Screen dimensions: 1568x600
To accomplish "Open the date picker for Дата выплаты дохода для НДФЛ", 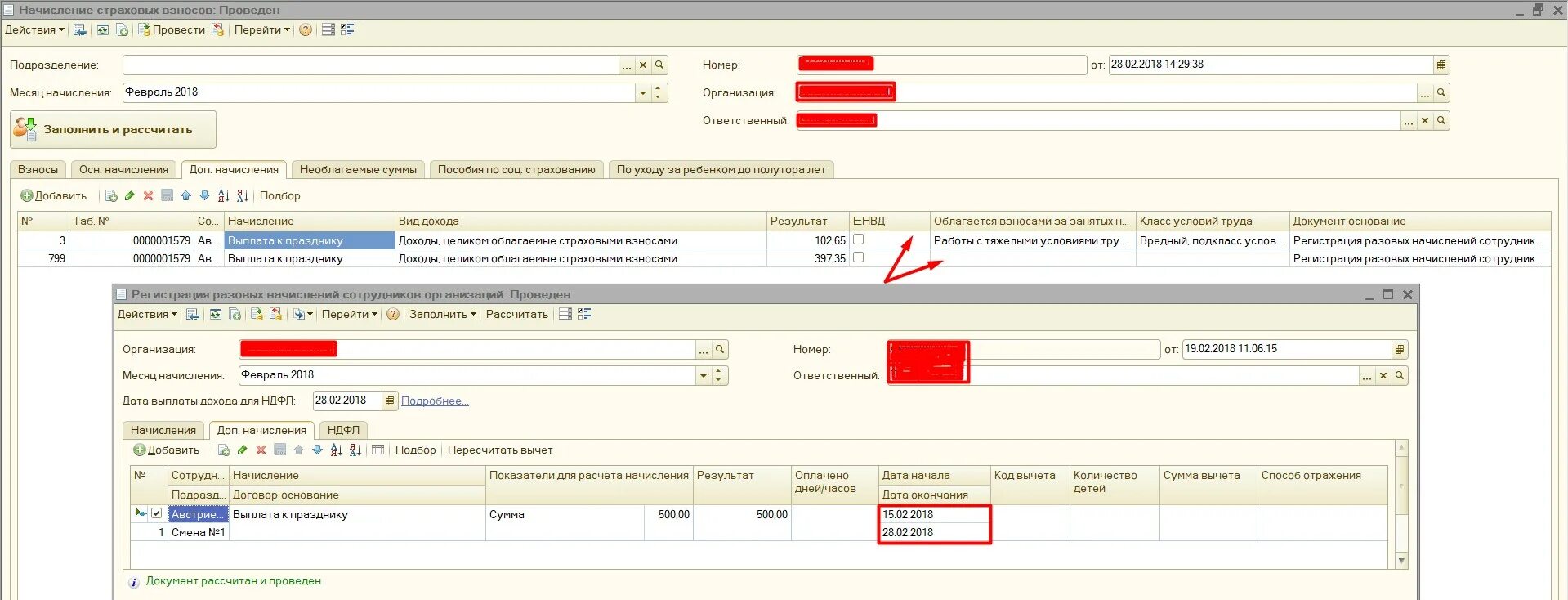I will pos(390,401).
